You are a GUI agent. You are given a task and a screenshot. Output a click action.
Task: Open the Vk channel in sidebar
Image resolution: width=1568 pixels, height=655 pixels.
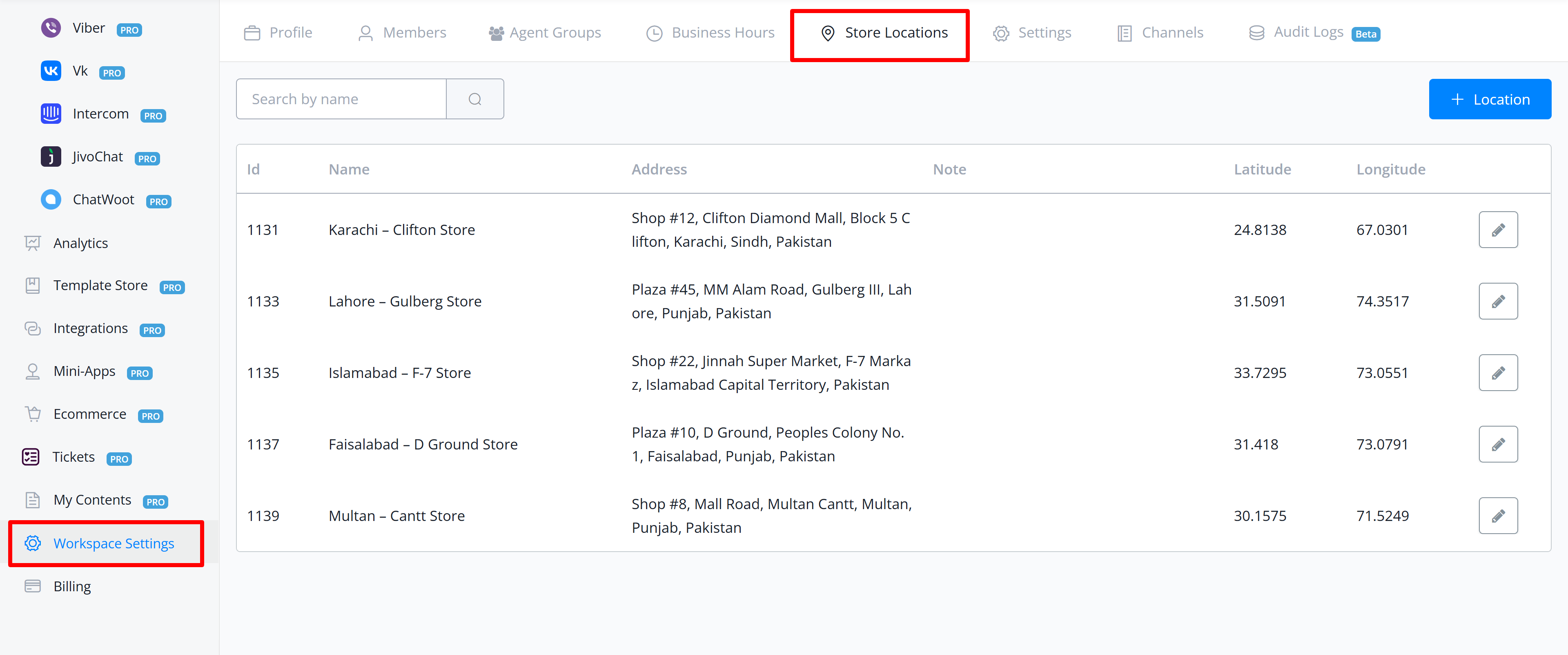coord(51,71)
